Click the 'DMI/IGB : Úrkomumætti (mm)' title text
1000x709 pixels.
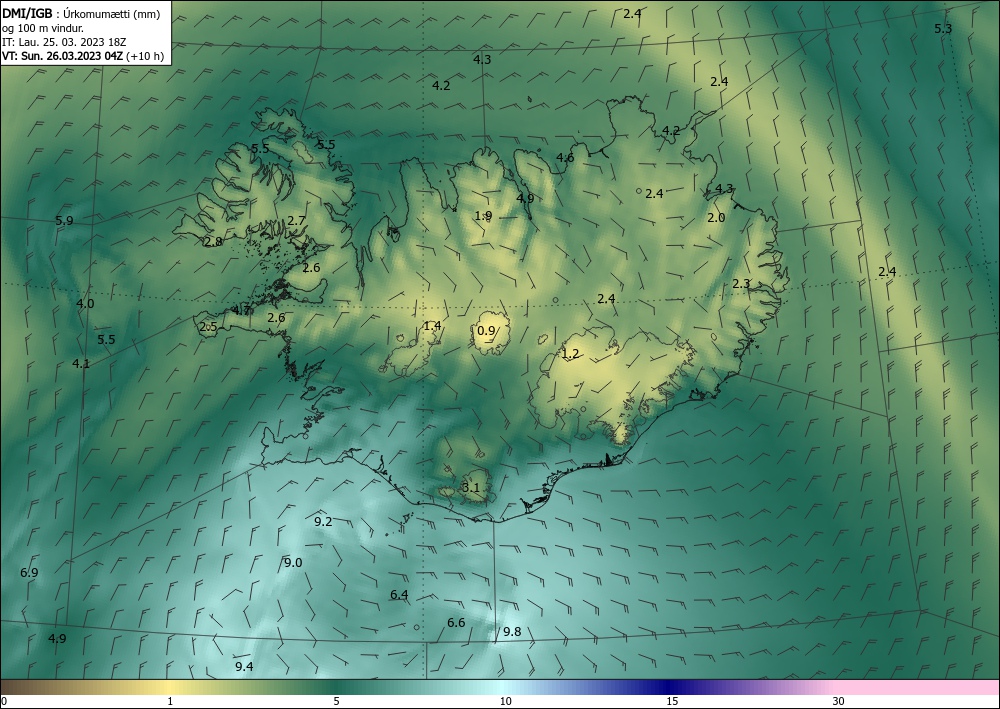coord(80,14)
